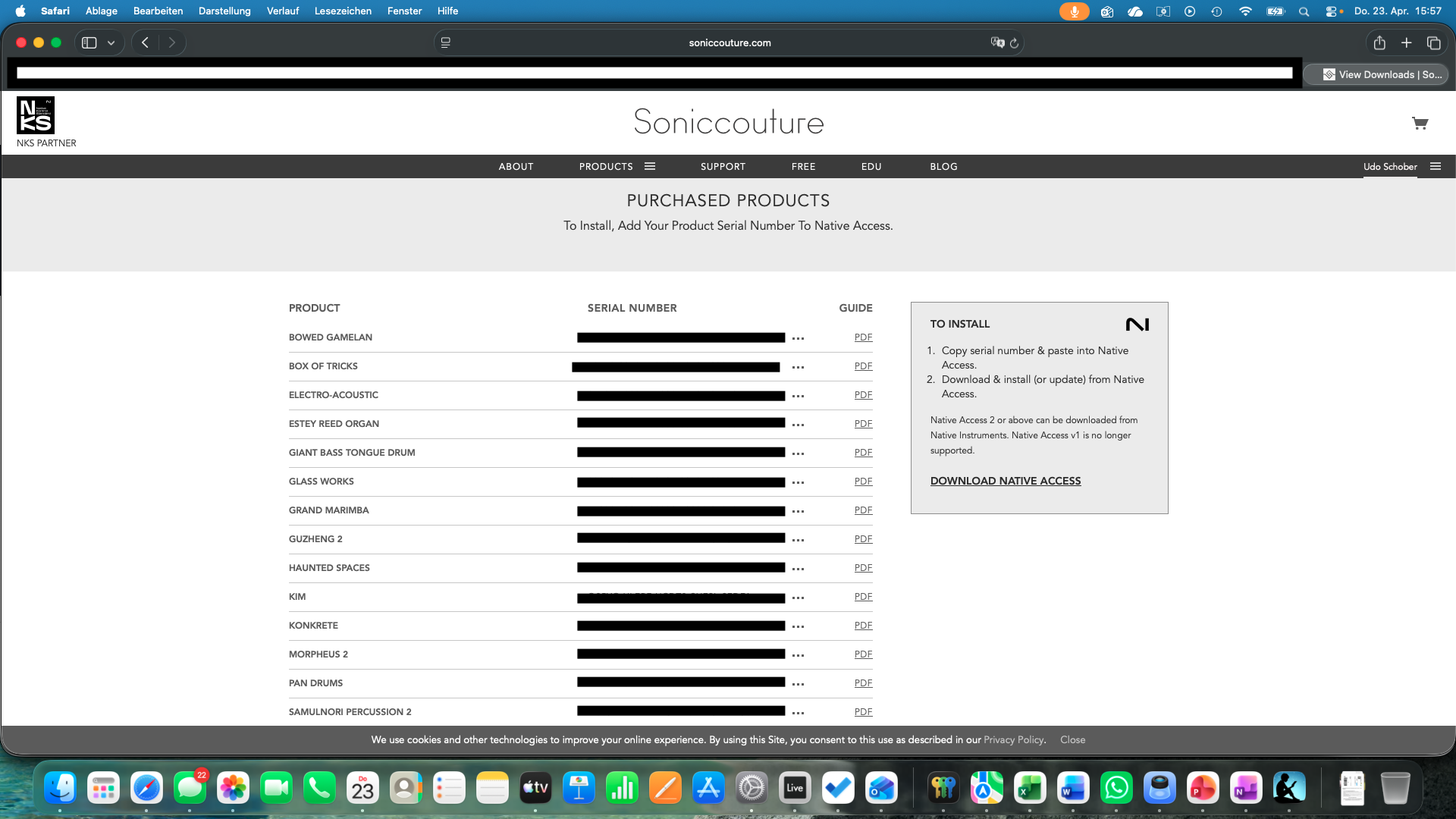Open the Lesezeichen menu

pos(343,11)
